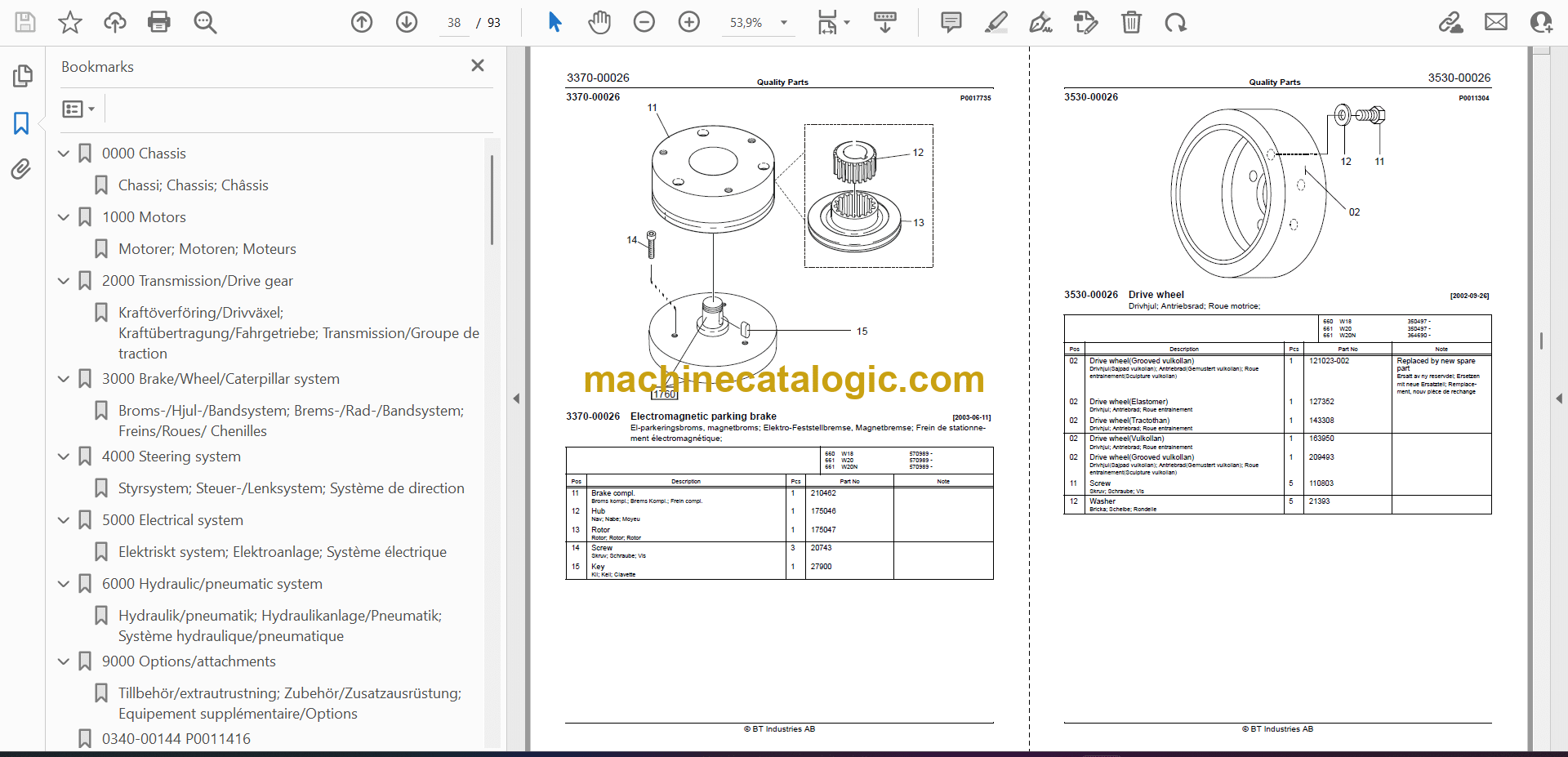1568x757 pixels.
Task: Zoom in with the plus button
Action: coord(689,22)
